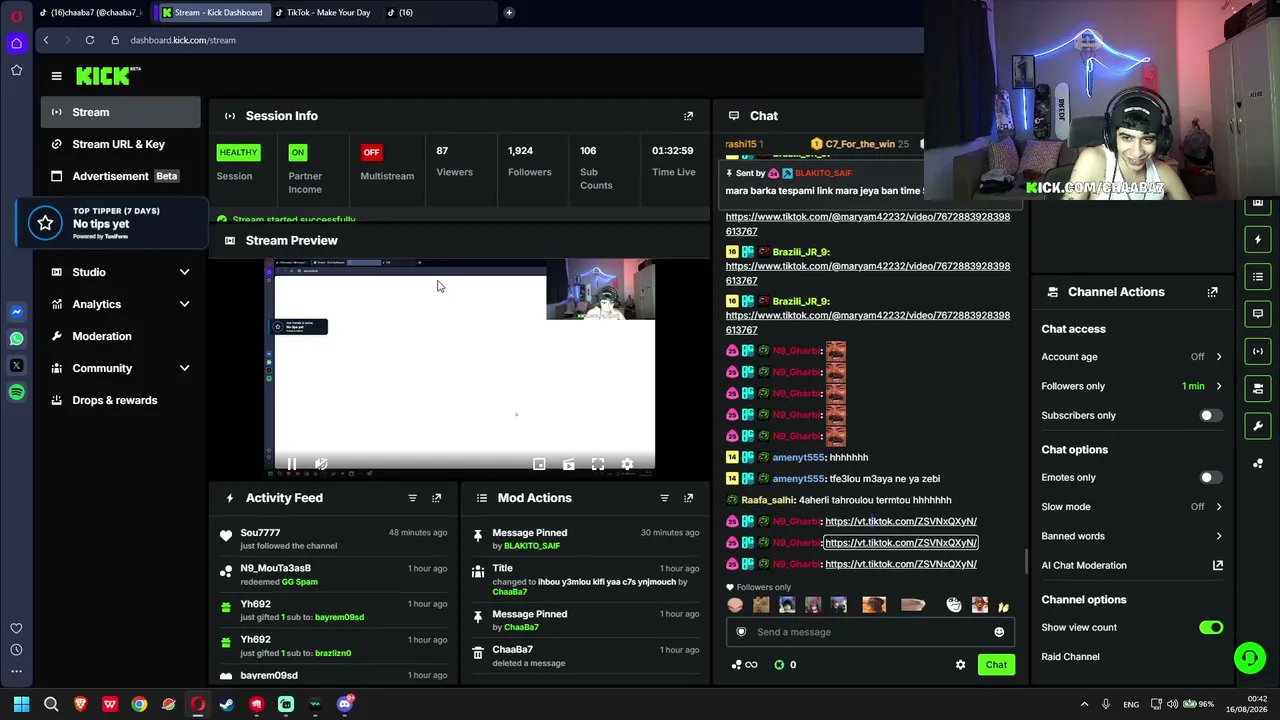Filter the Mod Actions list
The height and width of the screenshot is (720, 1280).
point(664,498)
